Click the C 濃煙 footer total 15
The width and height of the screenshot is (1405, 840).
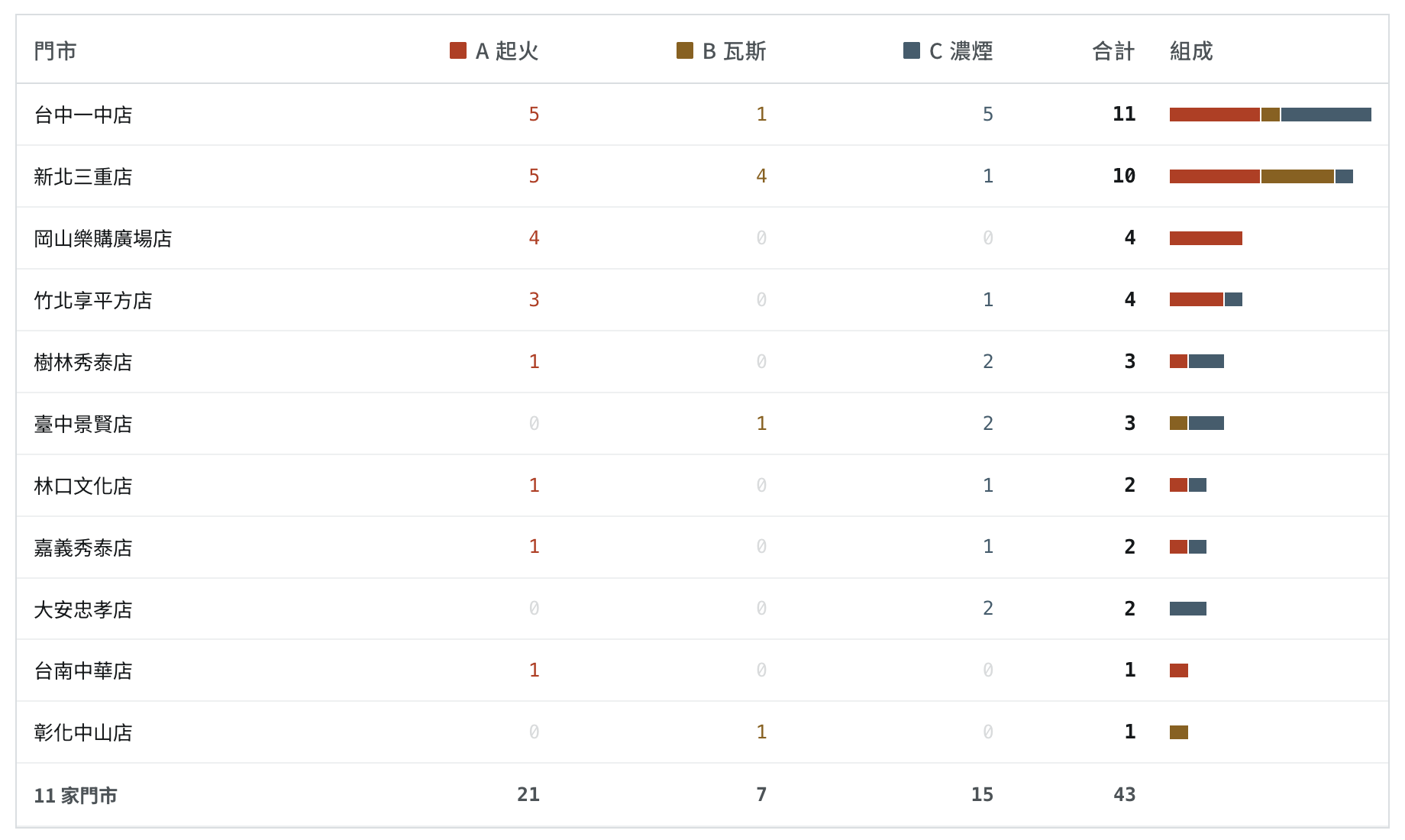(x=982, y=794)
